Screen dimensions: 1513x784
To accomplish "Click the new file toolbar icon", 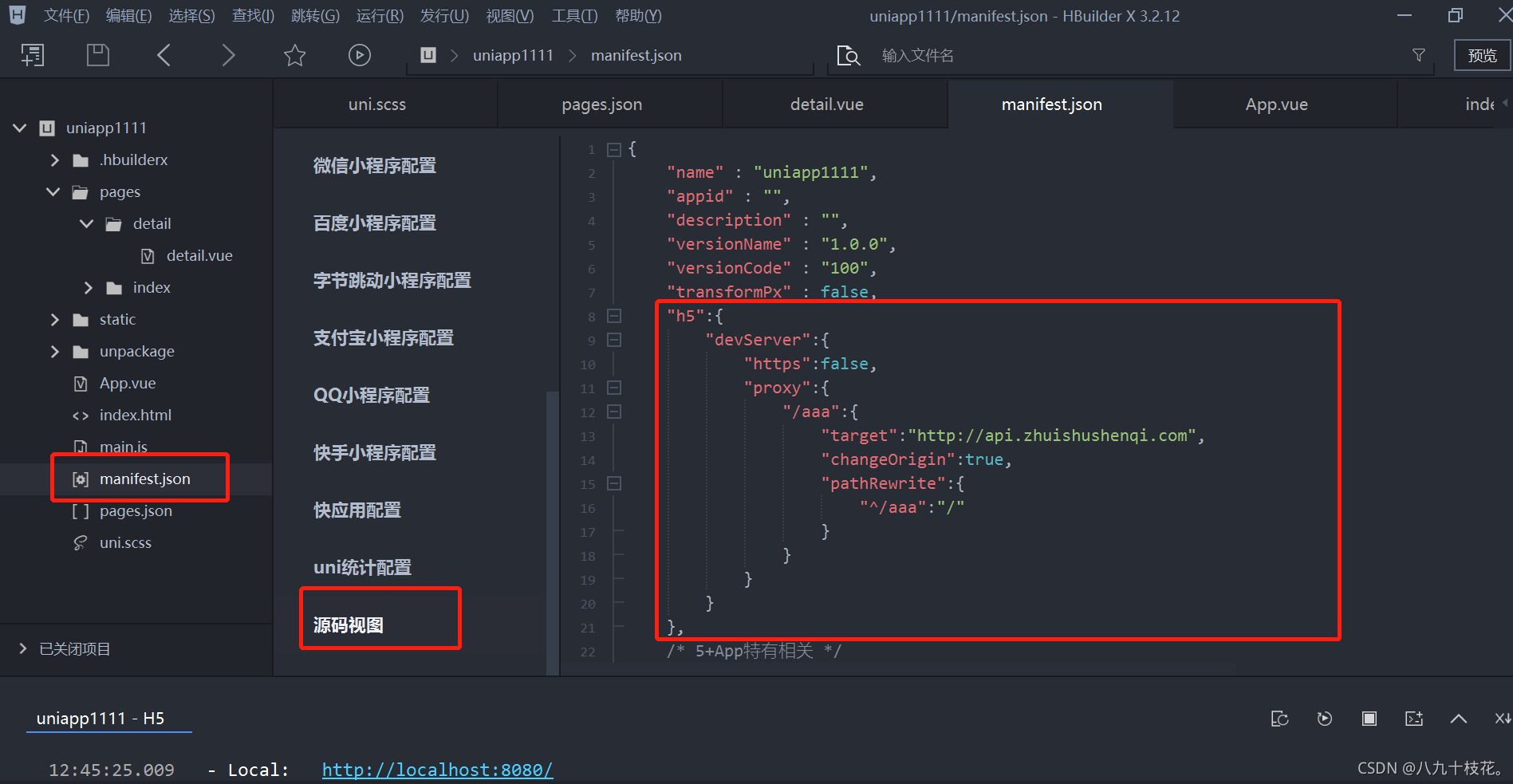I will point(32,55).
